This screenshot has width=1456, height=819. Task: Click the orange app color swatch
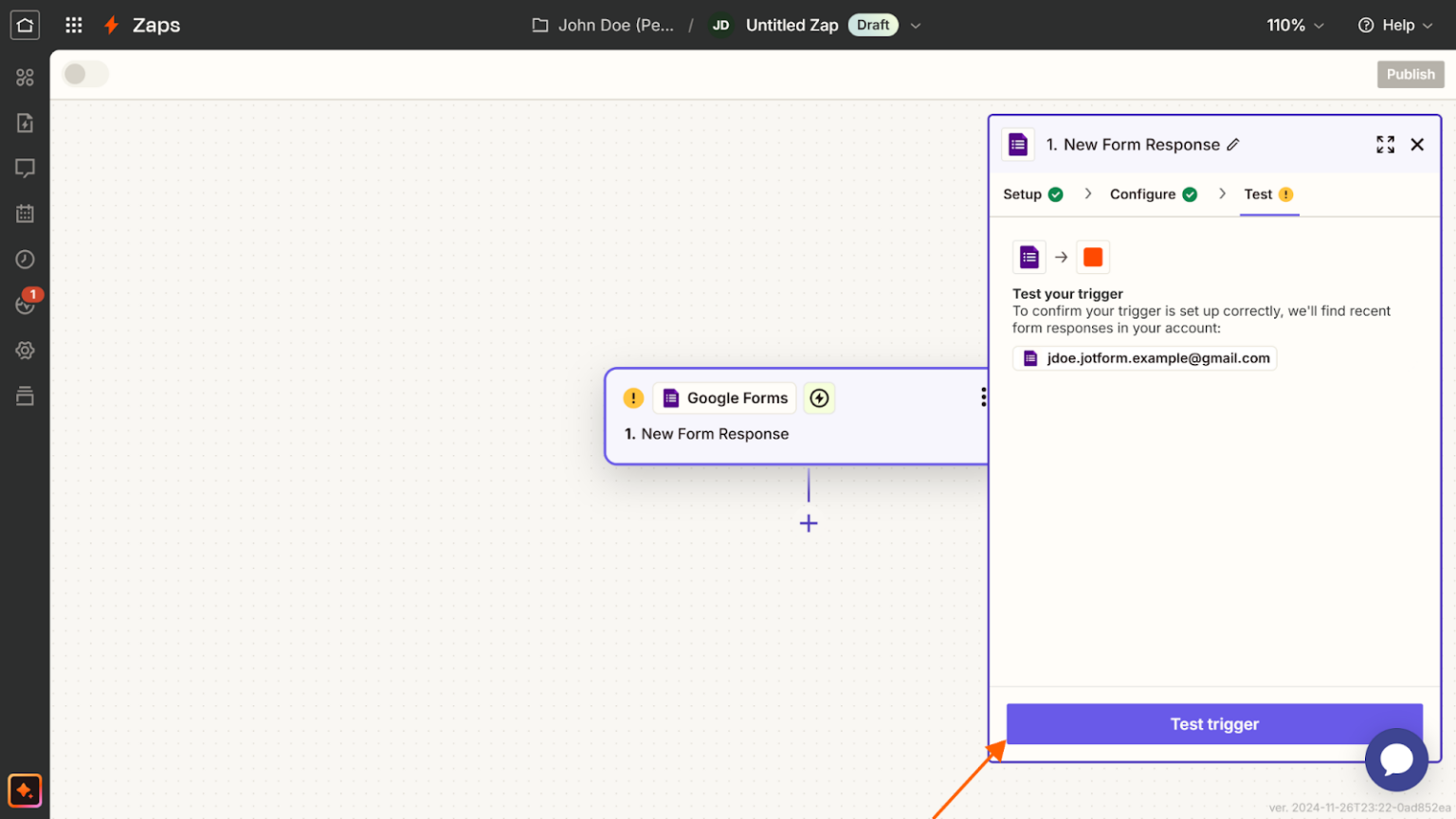pos(1093,257)
